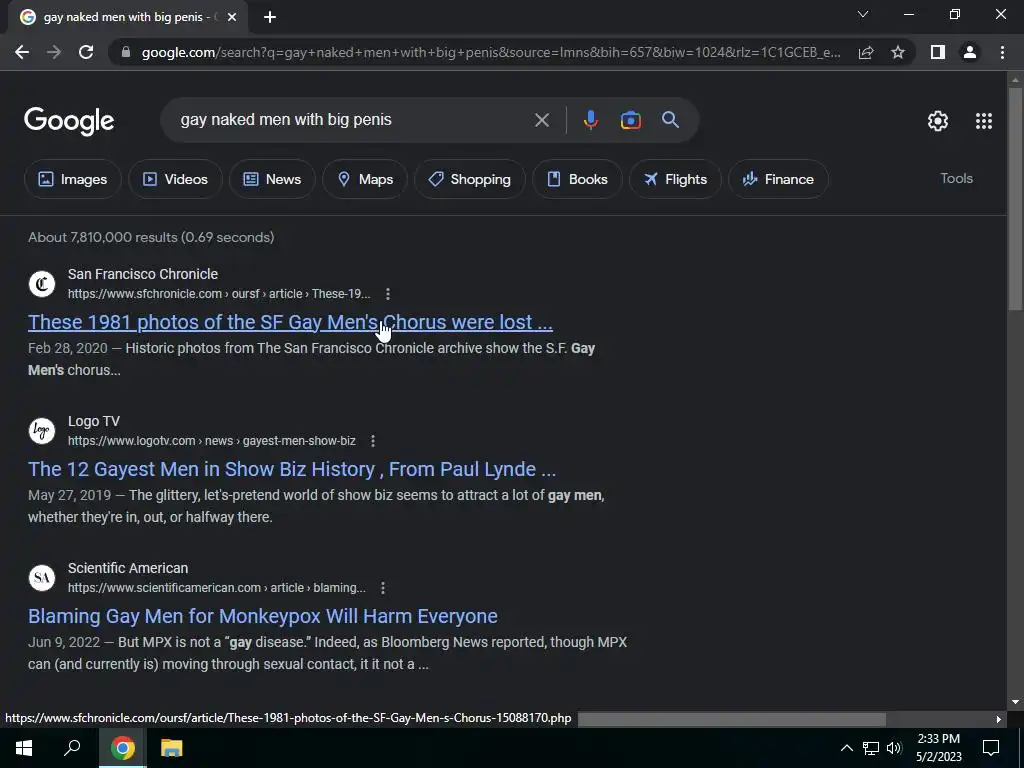Open the tab search dropdown arrow
This screenshot has width=1024, height=768.
click(x=863, y=14)
